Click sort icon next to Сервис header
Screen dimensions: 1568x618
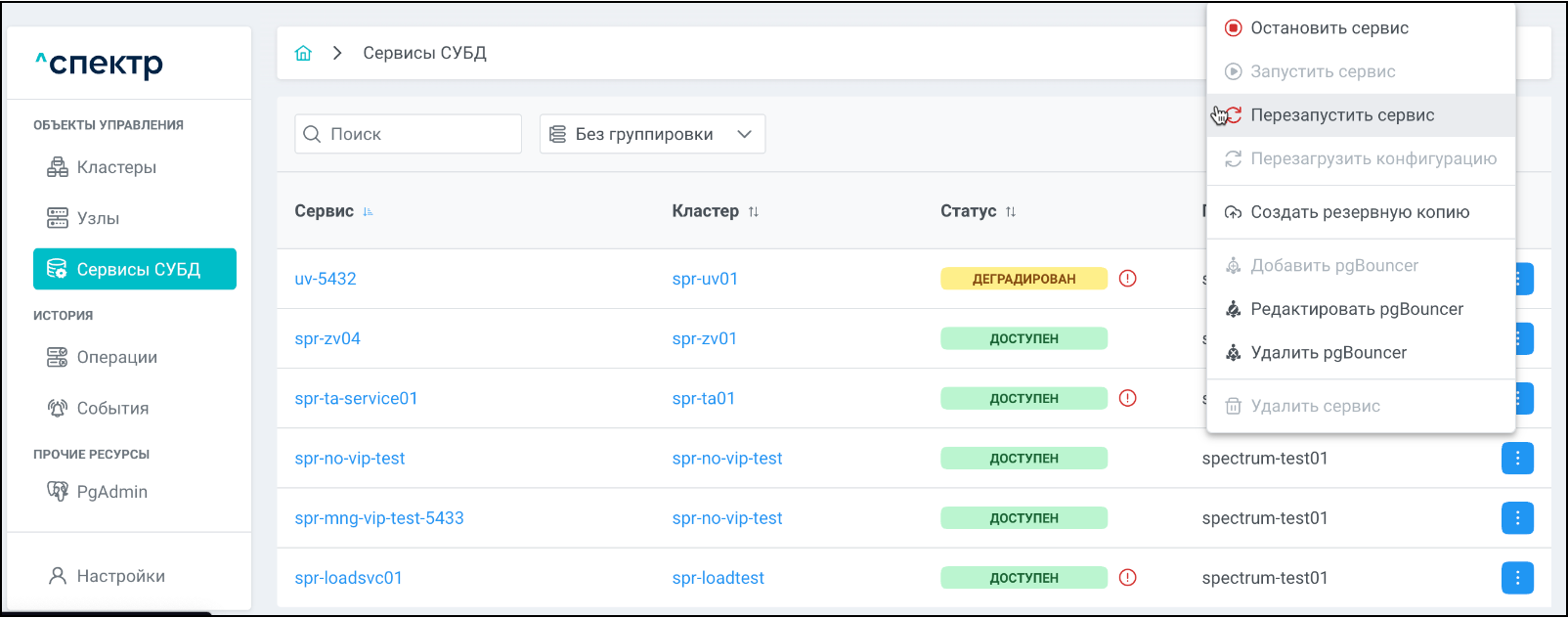pos(369,212)
